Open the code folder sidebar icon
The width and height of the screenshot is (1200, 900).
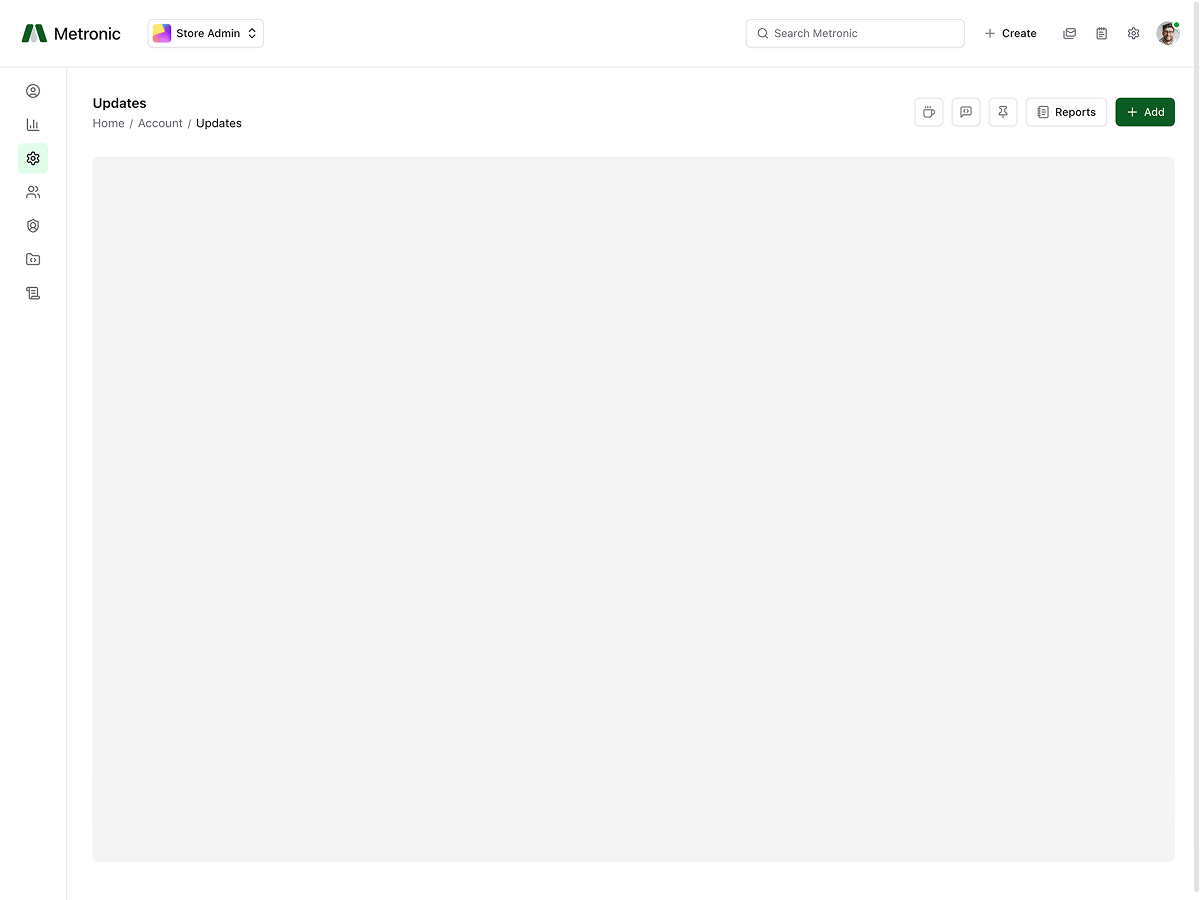pyautogui.click(x=33, y=260)
